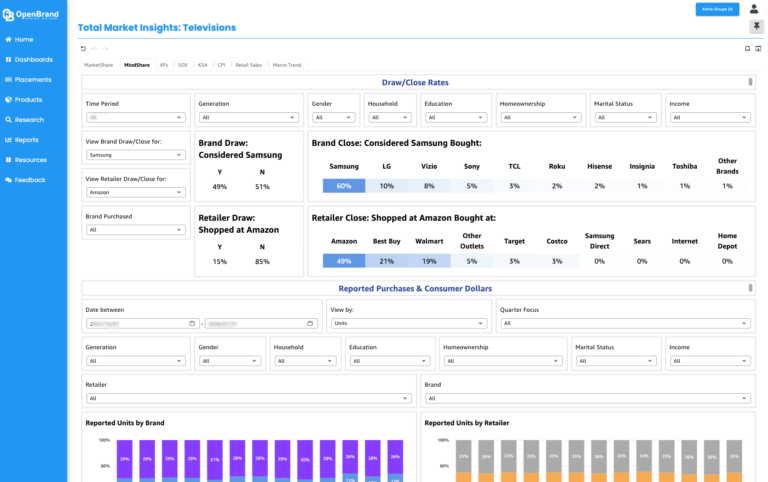Click the start date input field
Image resolution: width=768 pixels, height=482 pixels.
142,323
